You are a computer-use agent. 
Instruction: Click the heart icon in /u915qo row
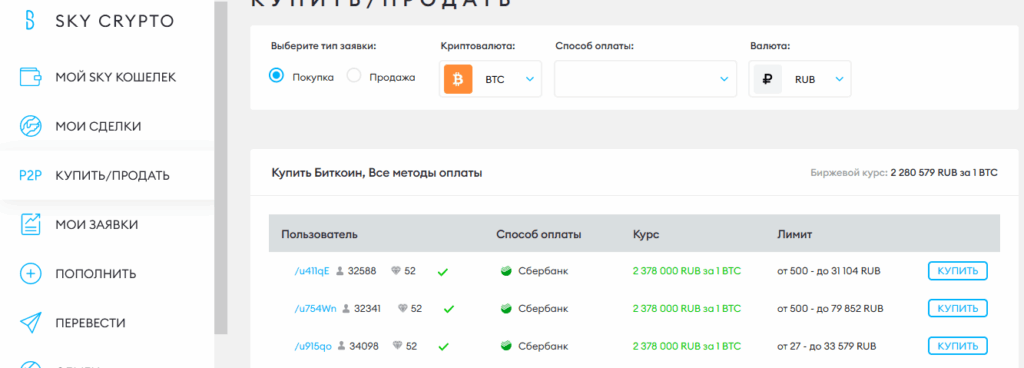[x=397, y=346]
